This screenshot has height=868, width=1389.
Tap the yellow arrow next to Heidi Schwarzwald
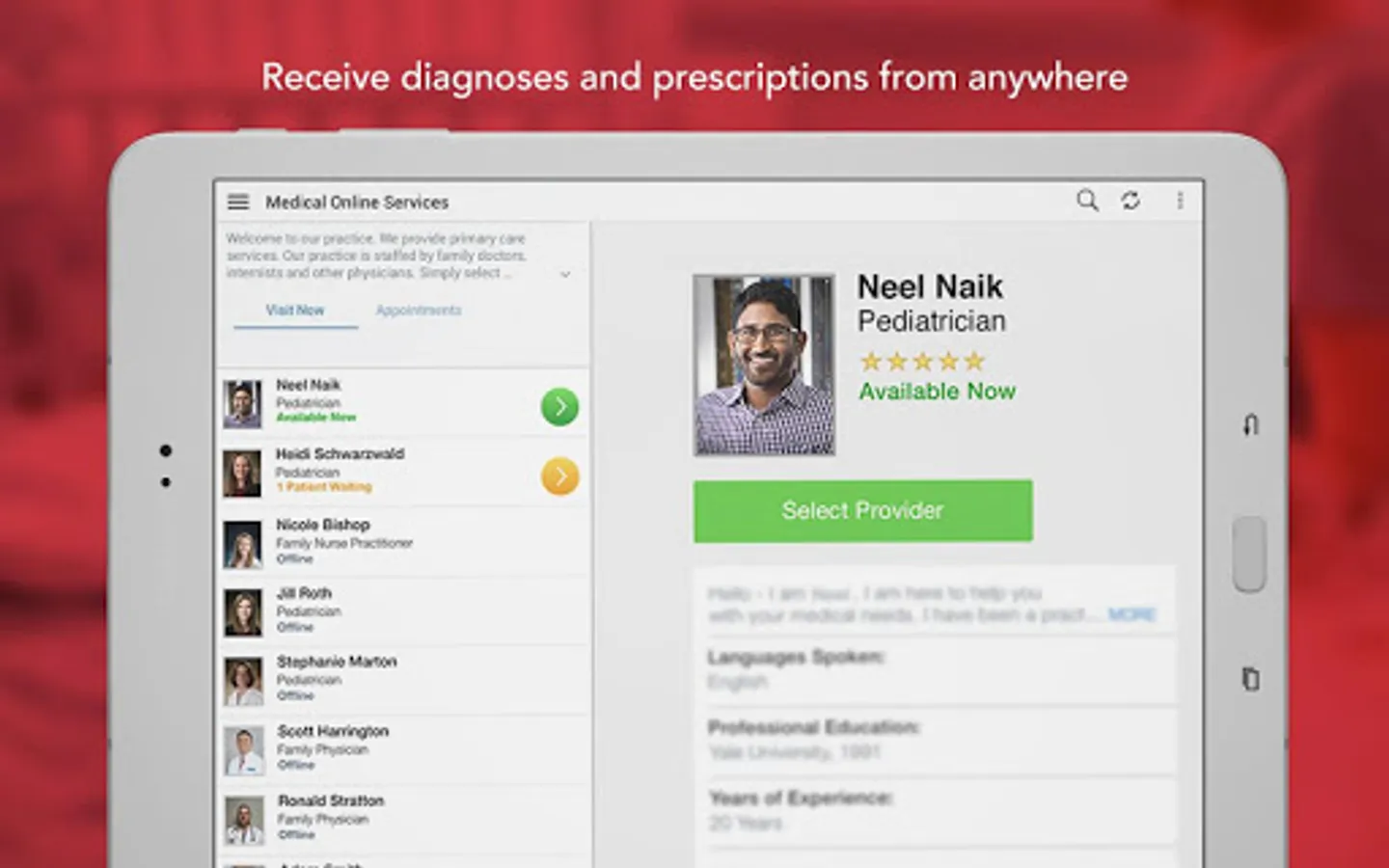[559, 475]
